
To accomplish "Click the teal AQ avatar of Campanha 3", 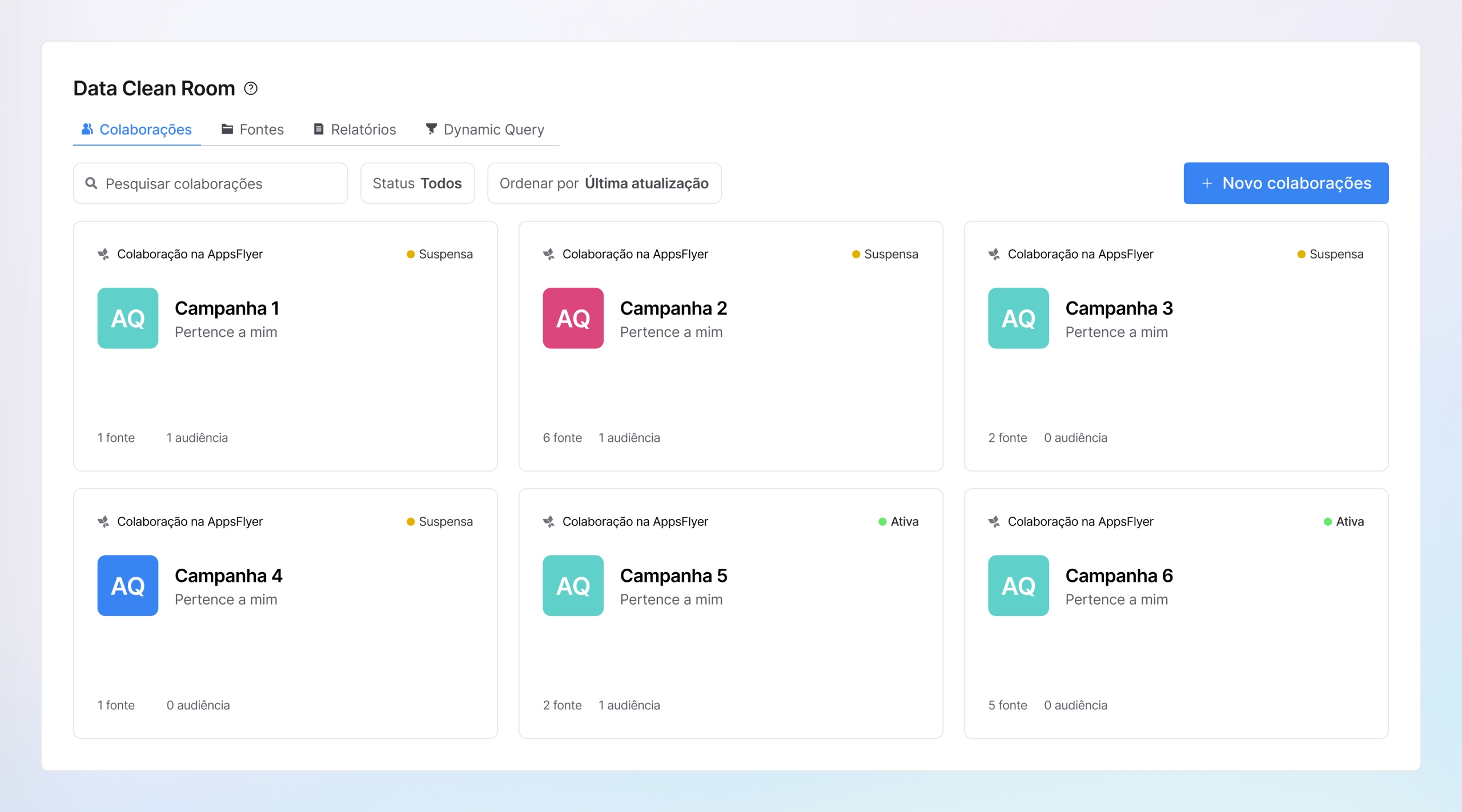I will (x=1018, y=318).
